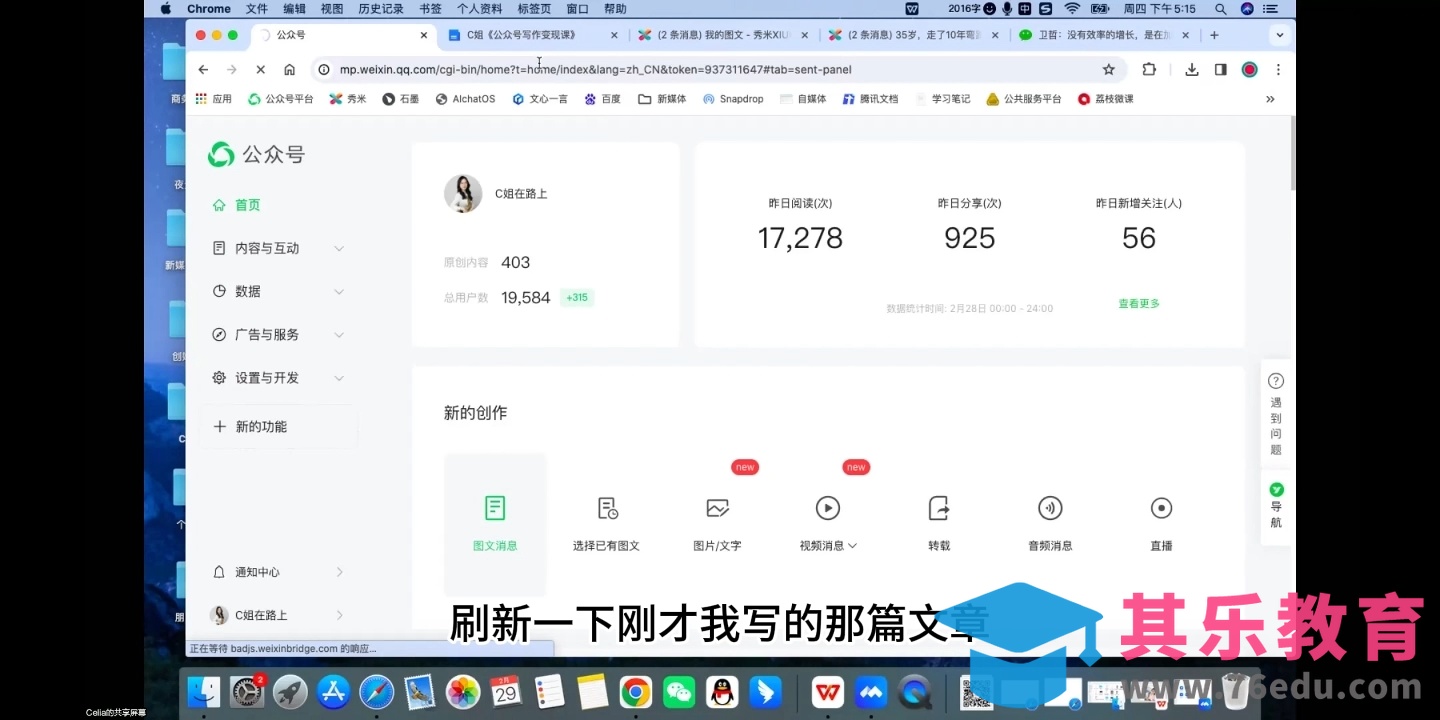Bookmark this page with the star icon

(x=1108, y=70)
